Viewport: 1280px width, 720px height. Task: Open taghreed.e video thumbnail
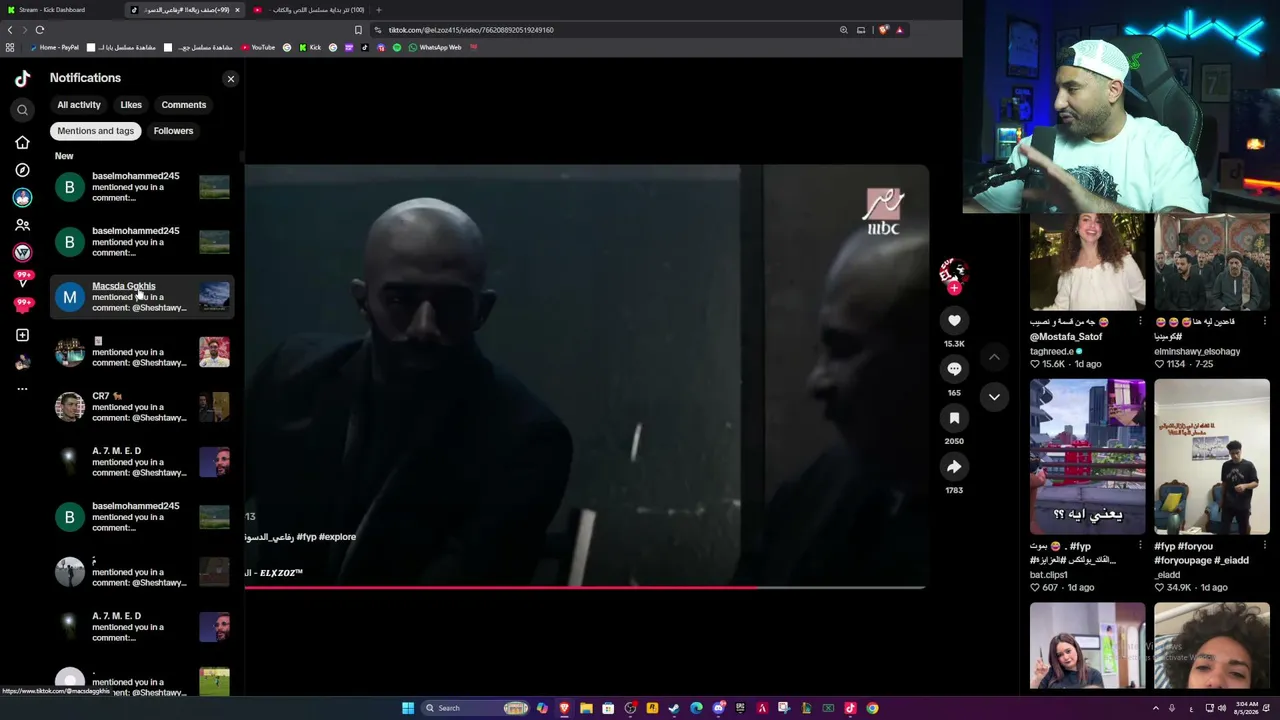click(x=1088, y=261)
